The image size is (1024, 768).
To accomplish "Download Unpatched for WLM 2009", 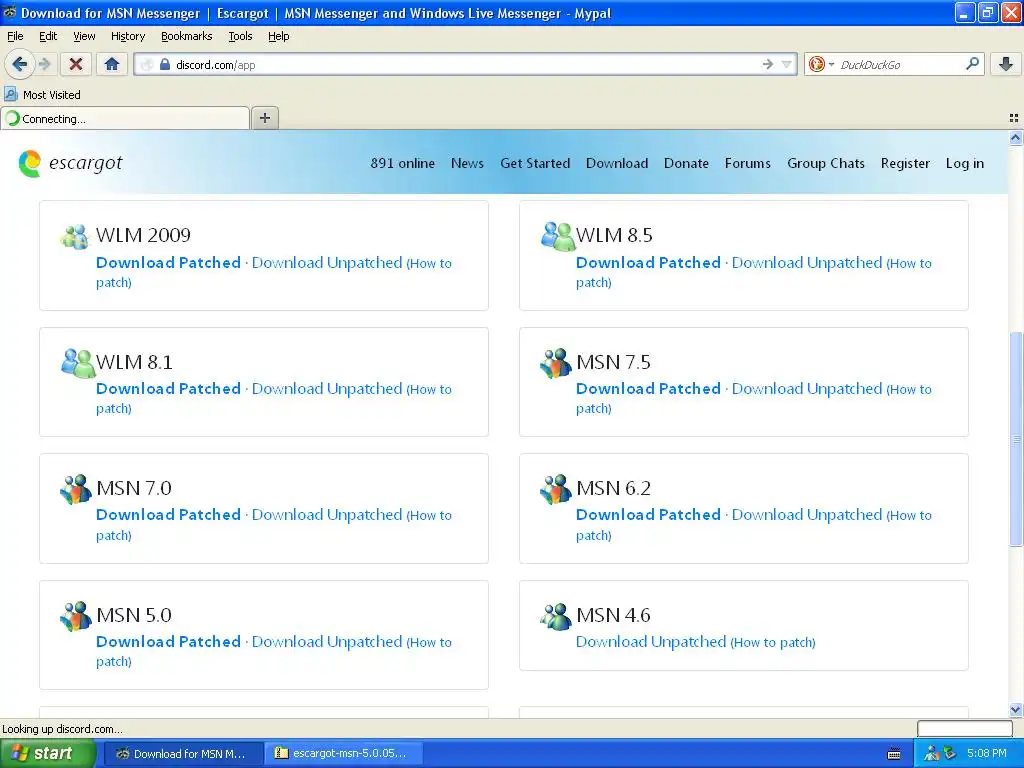I will coord(327,263).
